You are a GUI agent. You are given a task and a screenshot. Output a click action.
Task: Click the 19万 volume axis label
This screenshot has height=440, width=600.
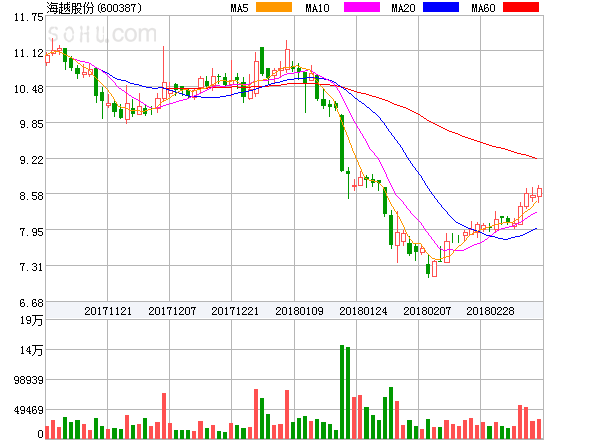click(31, 320)
